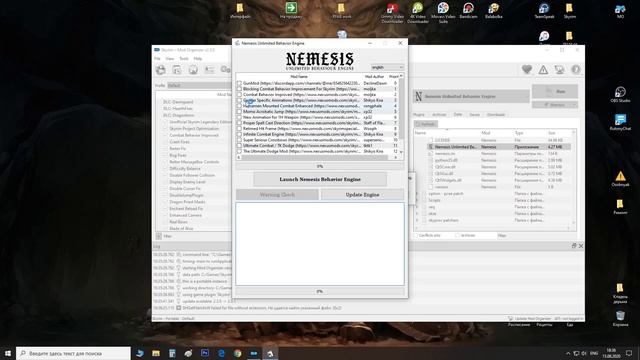
Task: Switch to Plugins tab in Mod Organizer
Action: tap(419, 115)
